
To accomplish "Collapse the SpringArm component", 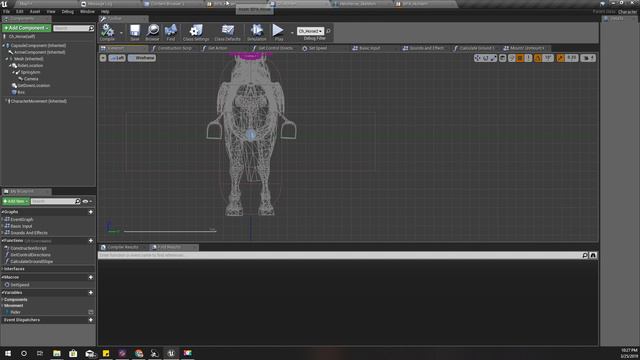I will pyautogui.click(x=13, y=72).
